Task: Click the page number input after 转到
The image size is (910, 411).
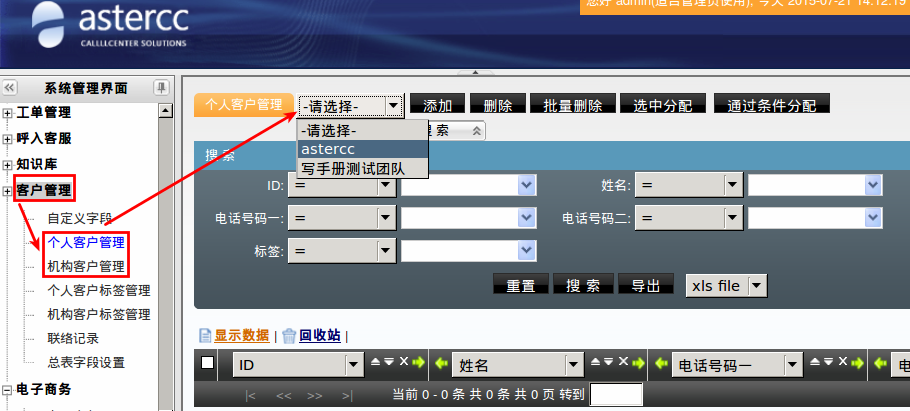Action: (x=616, y=396)
